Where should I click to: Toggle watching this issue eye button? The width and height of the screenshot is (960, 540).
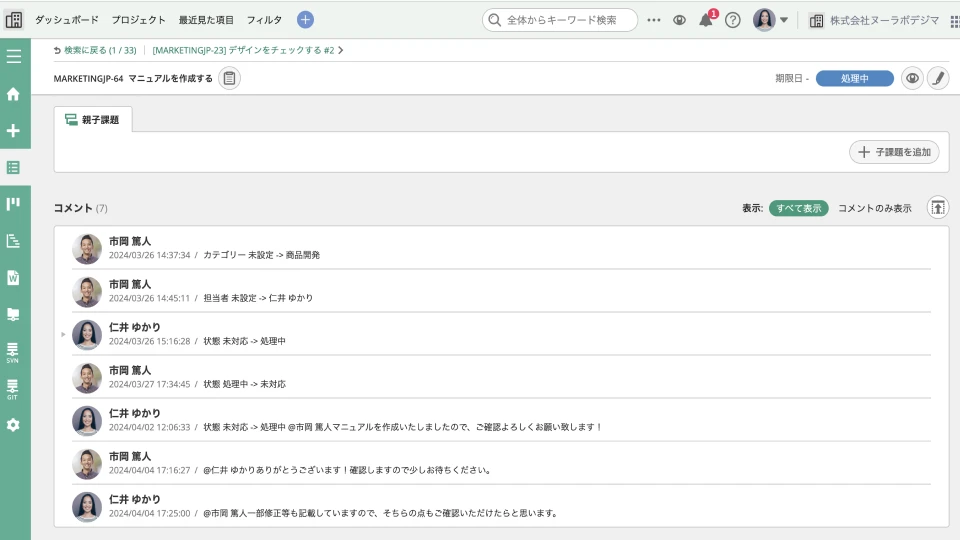point(912,78)
